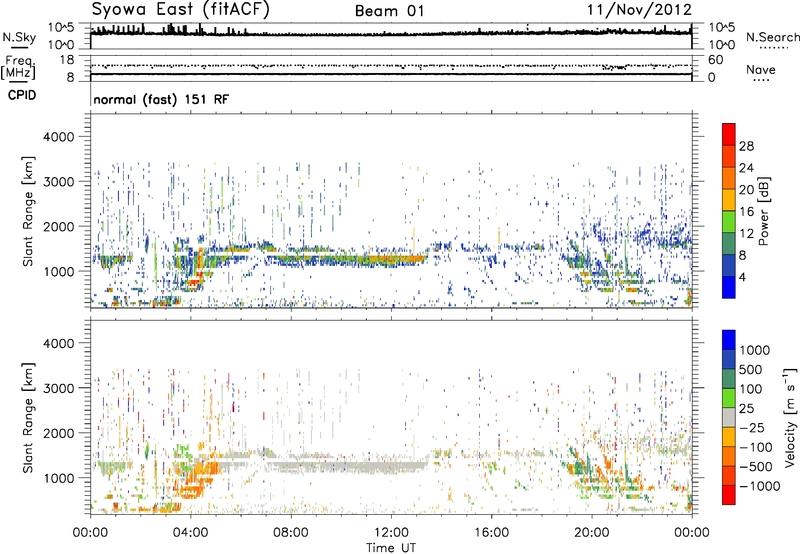Click the '04:00' time axis tick label

click(x=190, y=533)
